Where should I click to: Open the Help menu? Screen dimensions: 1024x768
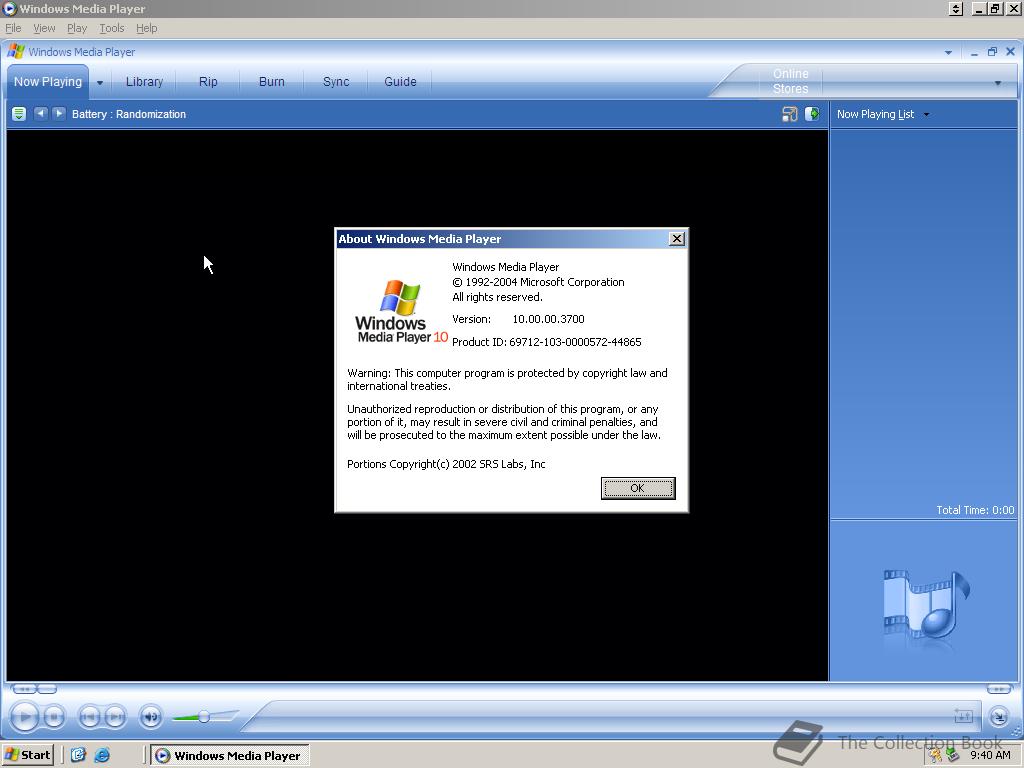tap(146, 28)
